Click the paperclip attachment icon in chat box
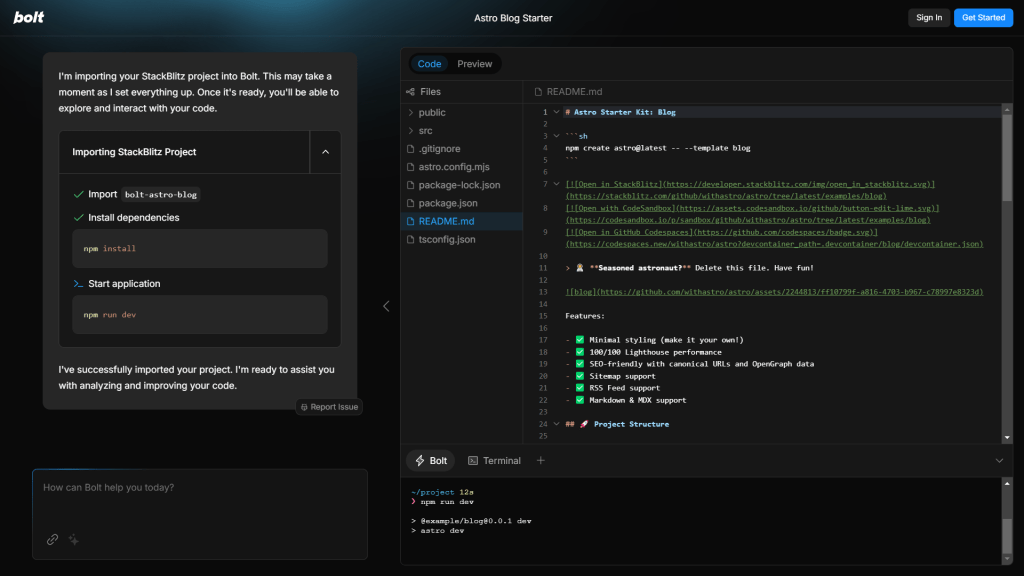The width and height of the screenshot is (1024, 576). tap(52, 539)
